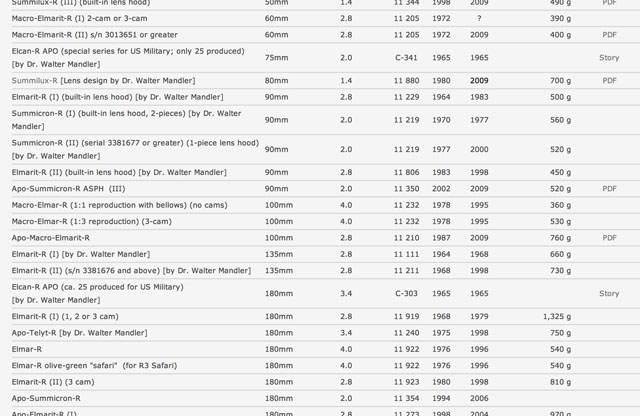Click 'Apo-Telyt-R [by Dr. Walter Mandler]' entry

point(80,333)
